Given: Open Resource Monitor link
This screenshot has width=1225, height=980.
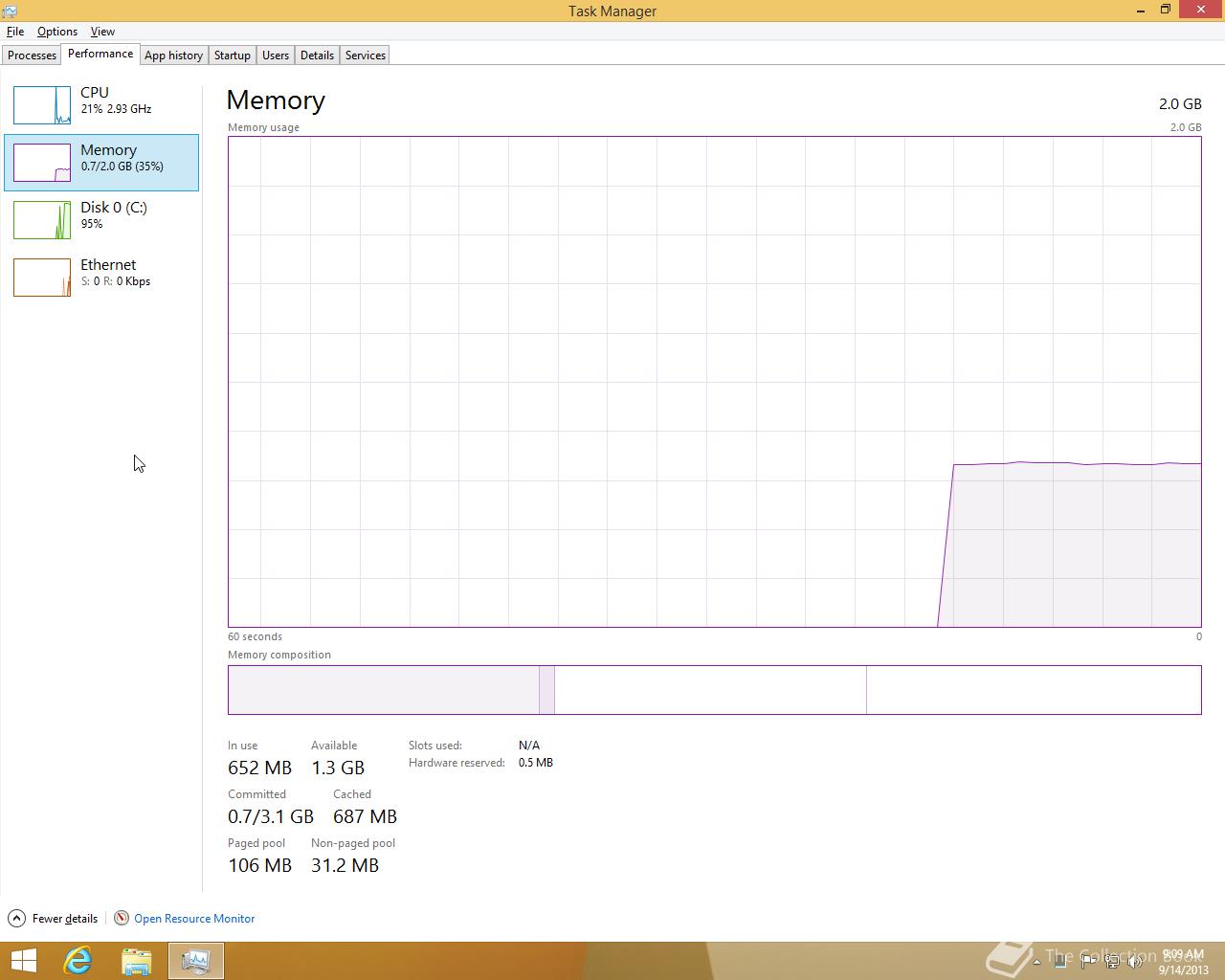Looking at the screenshot, I should pos(194,919).
